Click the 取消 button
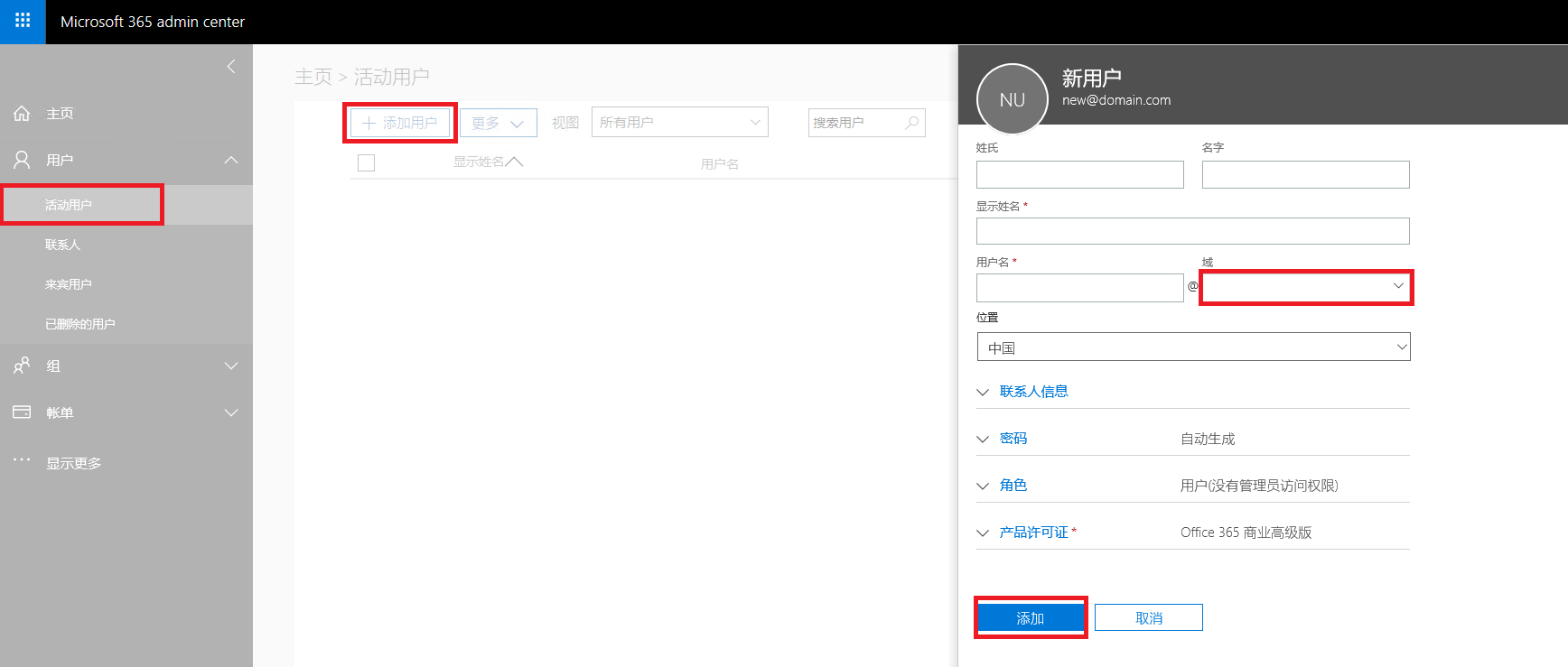 [x=1149, y=617]
